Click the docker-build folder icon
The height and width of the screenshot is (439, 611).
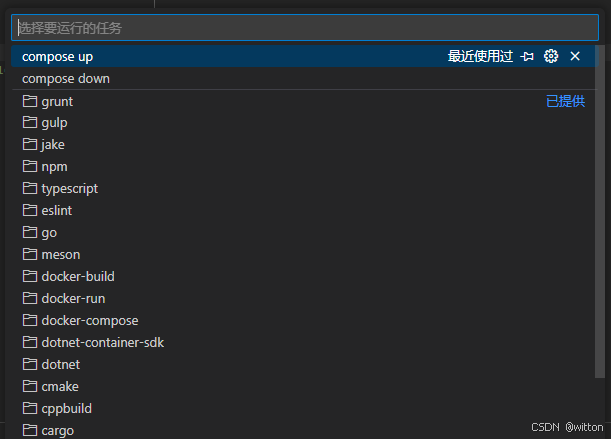[29, 276]
